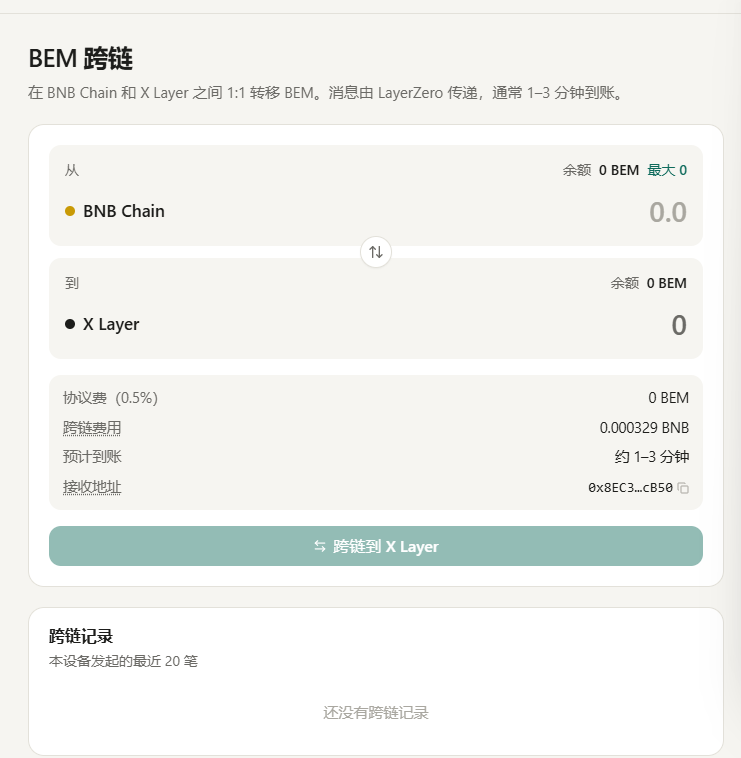This screenshot has width=741, height=758.
Task: Show the 跨链费用 tooltip label
Action: (x=92, y=428)
